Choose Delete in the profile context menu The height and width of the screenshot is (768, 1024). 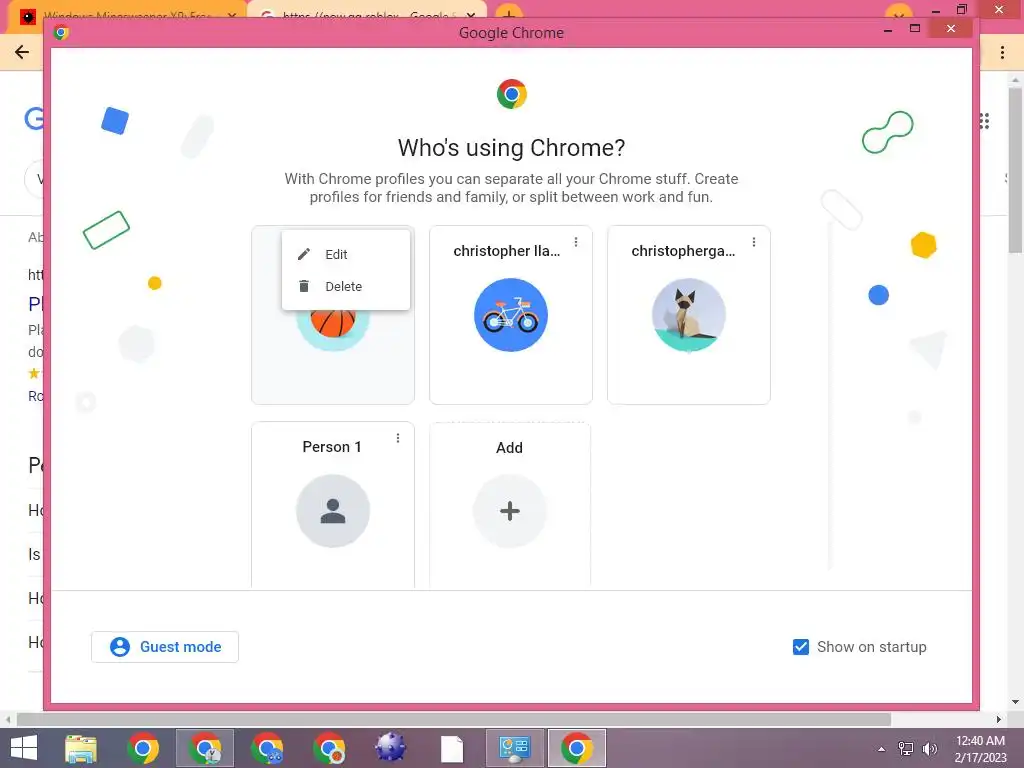(x=345, y=286)
